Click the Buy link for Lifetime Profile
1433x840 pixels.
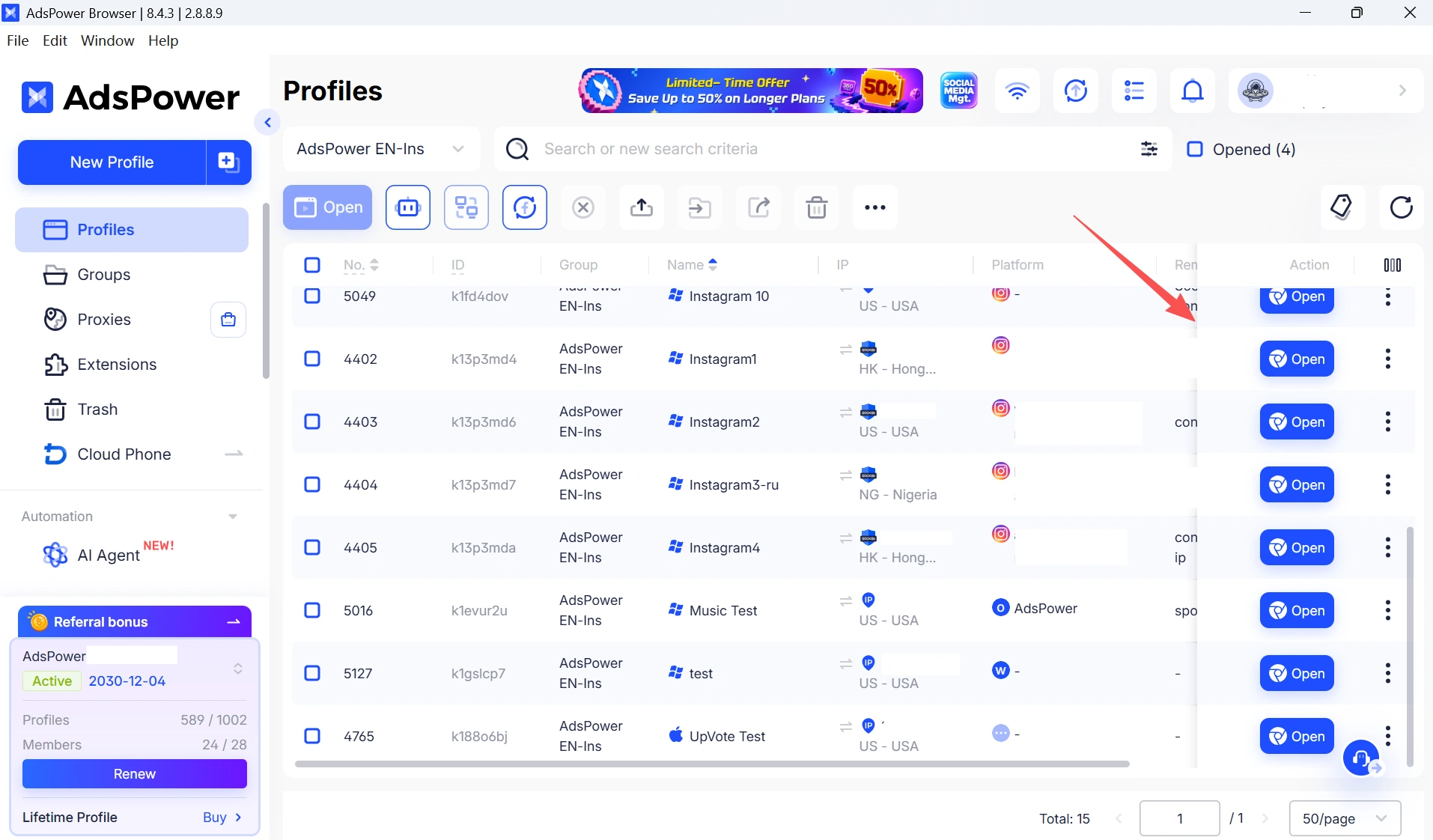(222, 818)
